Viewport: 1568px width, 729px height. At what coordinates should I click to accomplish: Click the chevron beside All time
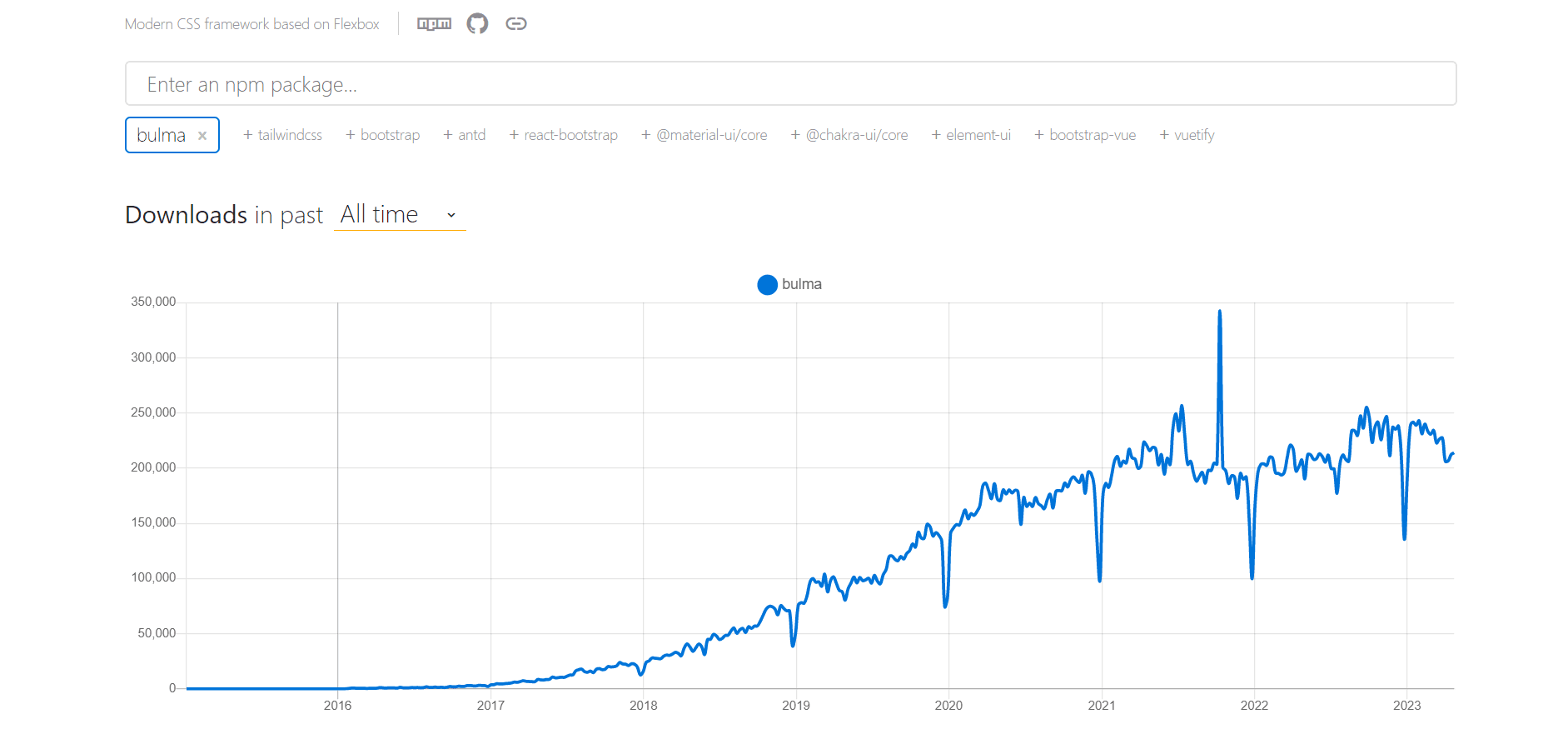[452, 215]
